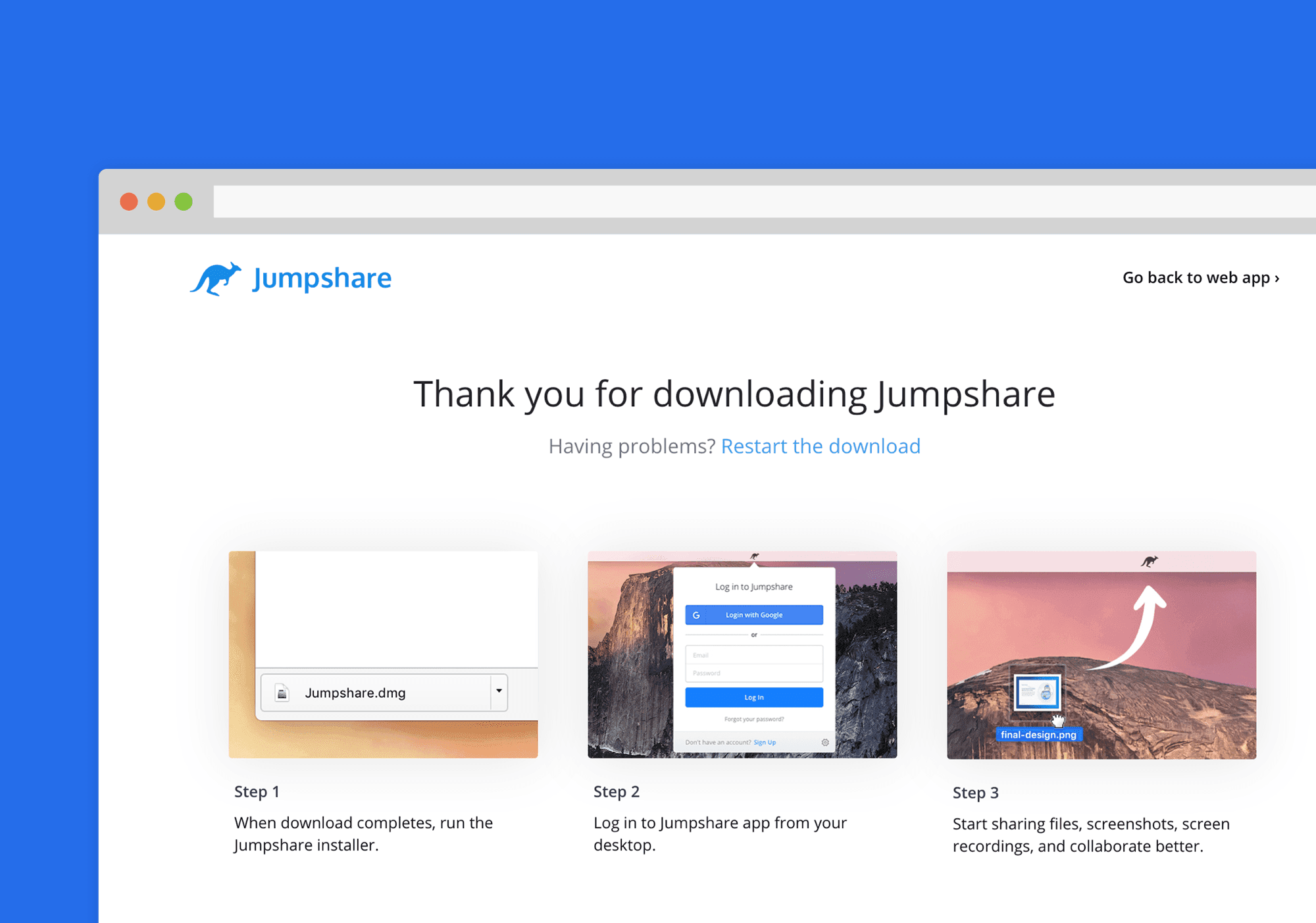
Task: Click "Forgot your password?"
Action: tap(755, 719)
